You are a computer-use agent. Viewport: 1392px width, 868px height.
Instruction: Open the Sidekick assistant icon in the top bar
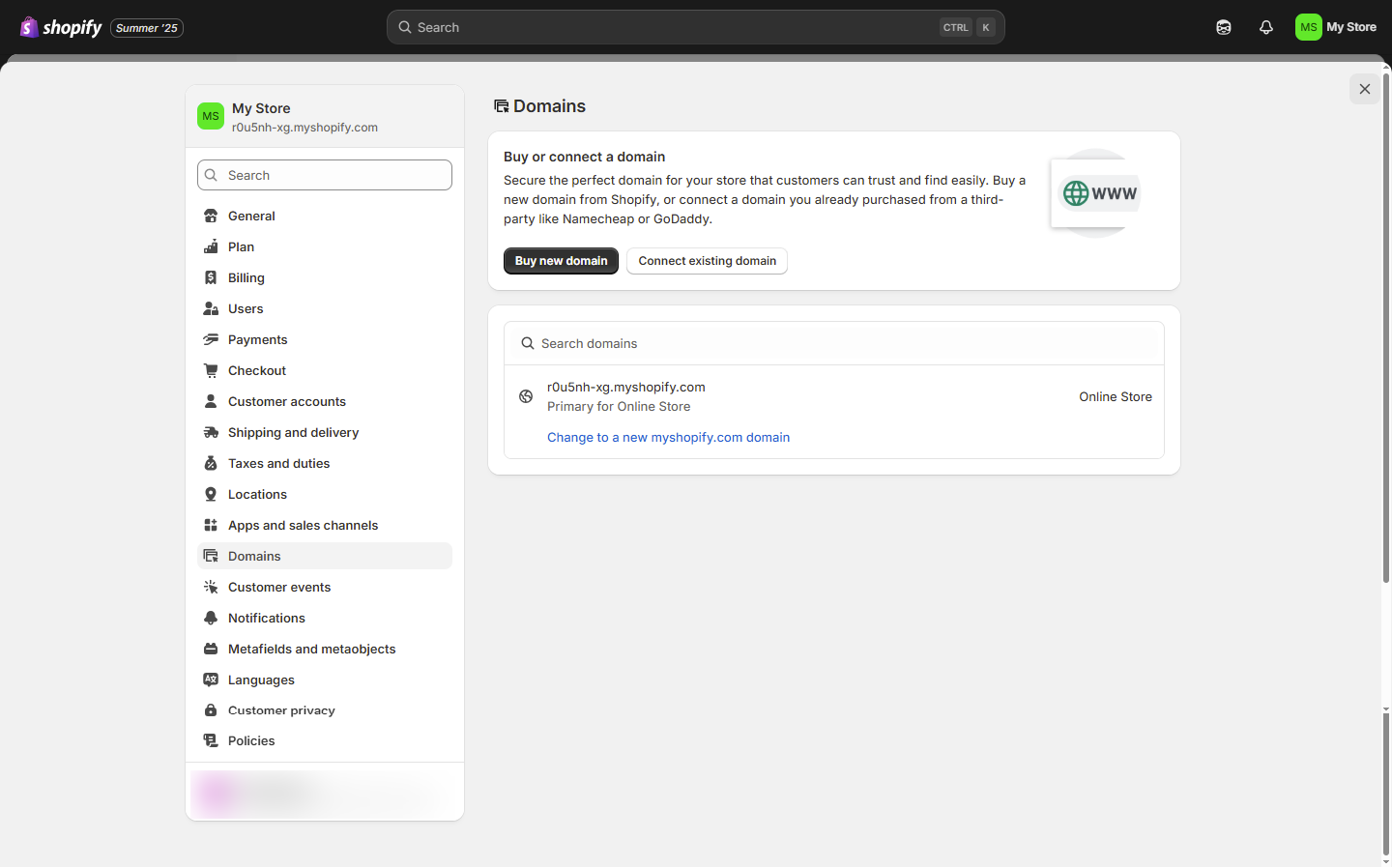[x=1224, y=27]
